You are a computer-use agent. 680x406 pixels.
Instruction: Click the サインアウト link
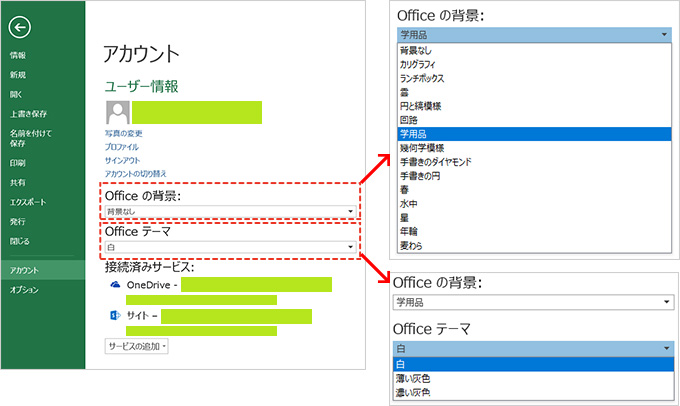pos(122,160)
